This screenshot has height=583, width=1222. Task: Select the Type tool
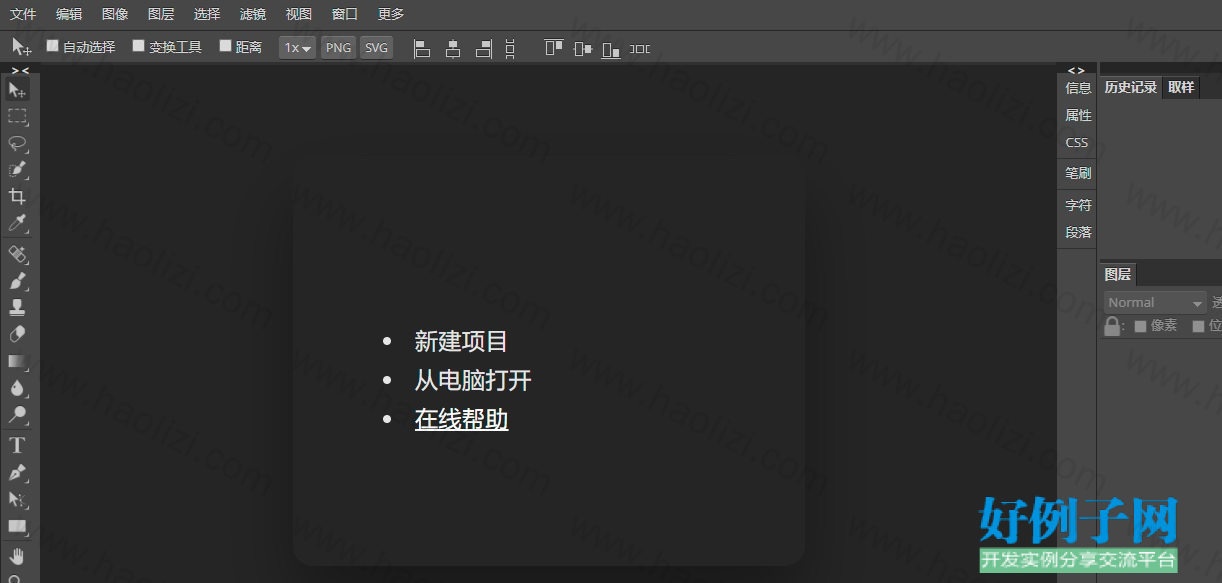click(x=17, y=445)
